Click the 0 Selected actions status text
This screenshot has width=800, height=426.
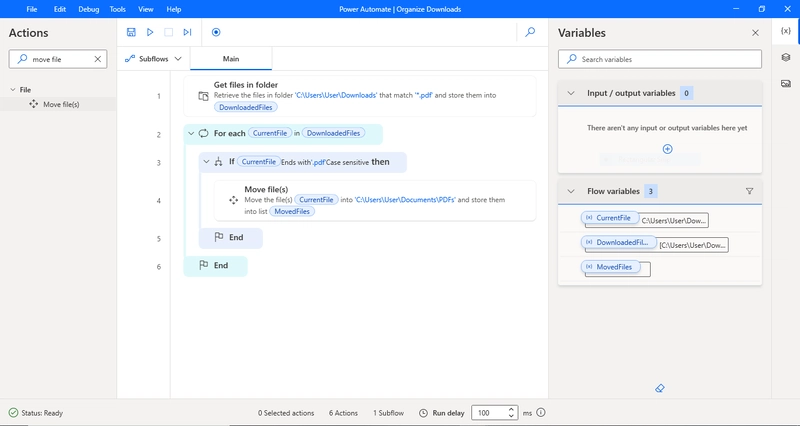[x=286, y=413]
